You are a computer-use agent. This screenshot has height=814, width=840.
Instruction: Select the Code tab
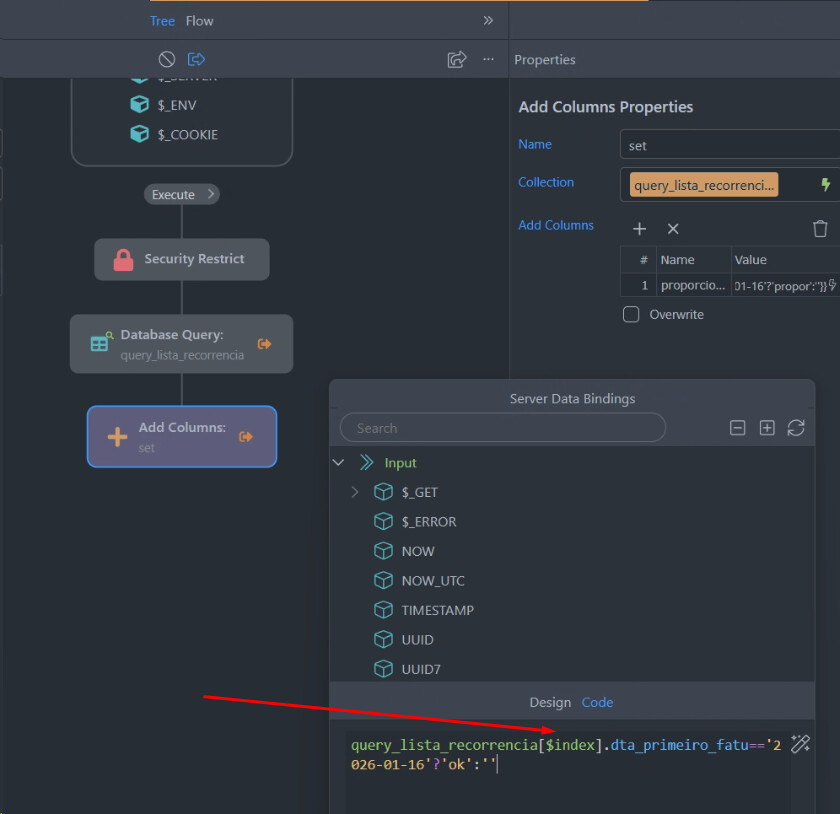click(597, 703)
